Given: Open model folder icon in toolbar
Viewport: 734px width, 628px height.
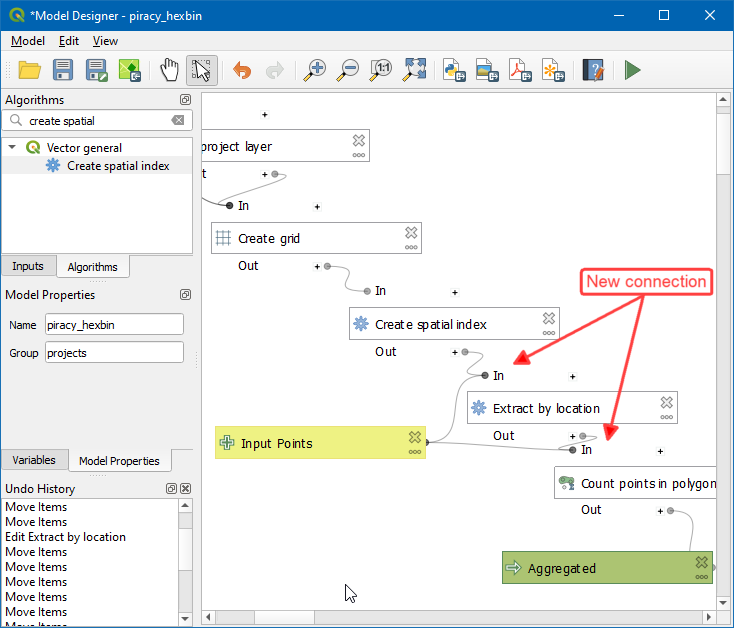Looking at the screenshot, I should pos(29,70).
